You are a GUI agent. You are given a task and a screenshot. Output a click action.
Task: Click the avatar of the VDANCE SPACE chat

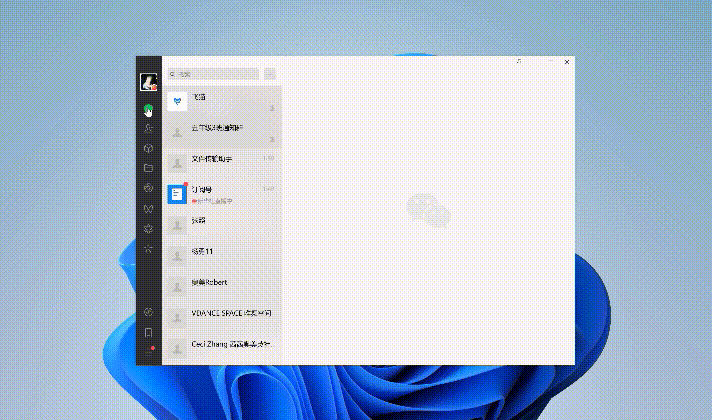point(177,318)
